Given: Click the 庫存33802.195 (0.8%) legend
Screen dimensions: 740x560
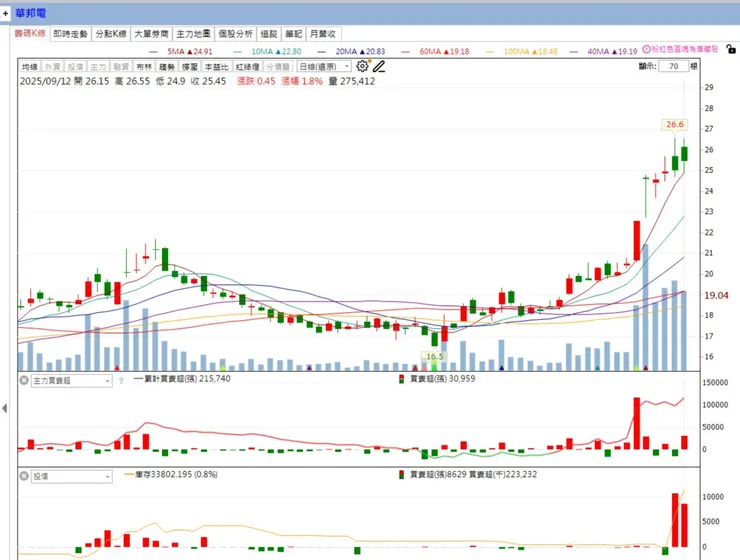Looking at the screenshot, I should coord(171,475).
